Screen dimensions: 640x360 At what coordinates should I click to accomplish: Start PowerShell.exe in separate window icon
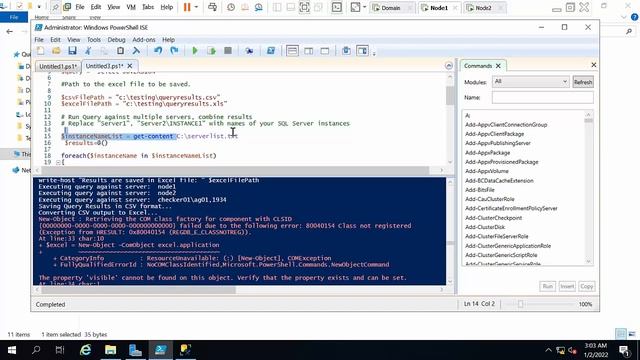tap(271, 51)
